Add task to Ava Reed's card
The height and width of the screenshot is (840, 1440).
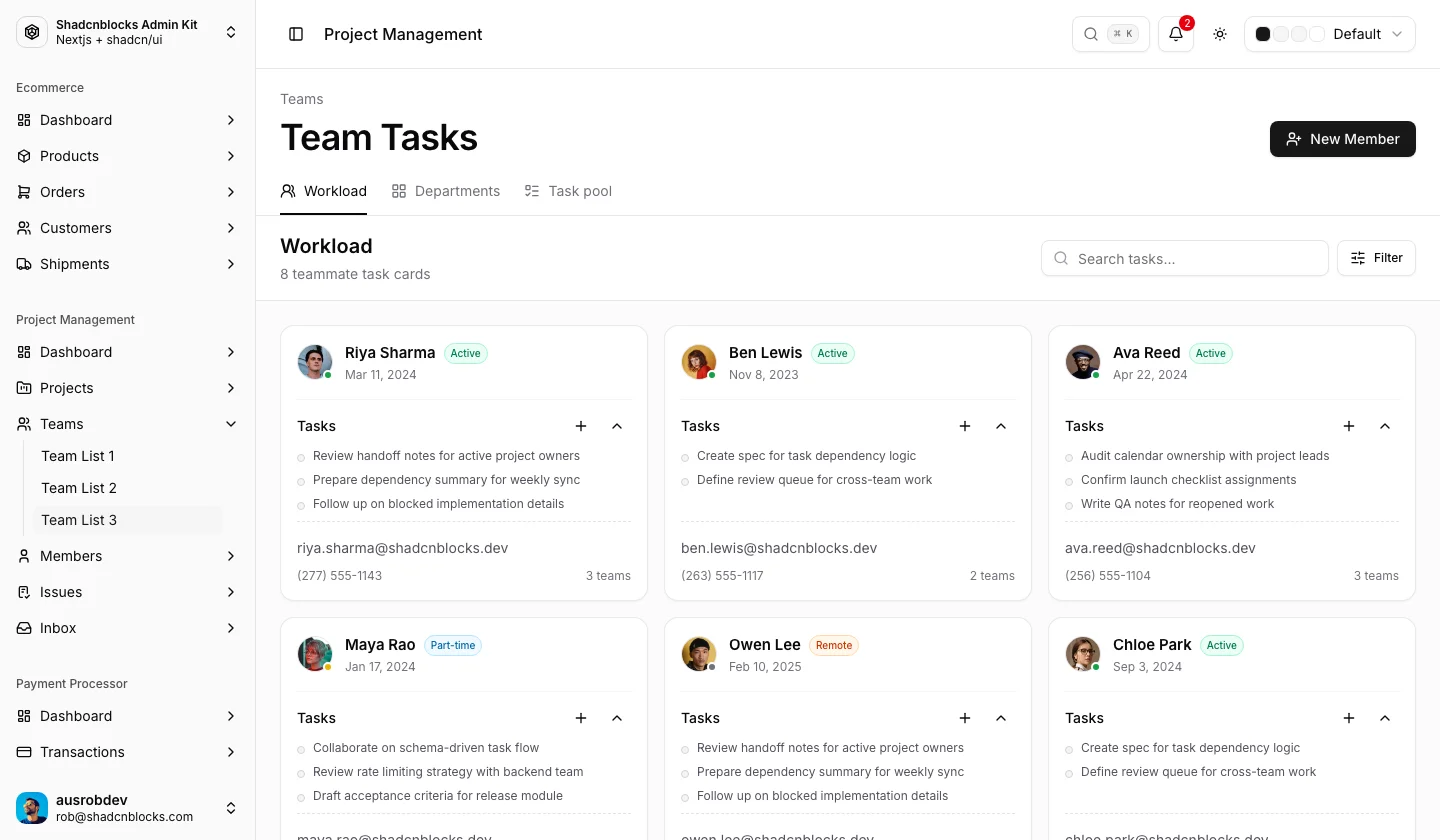click(1349, 426)
